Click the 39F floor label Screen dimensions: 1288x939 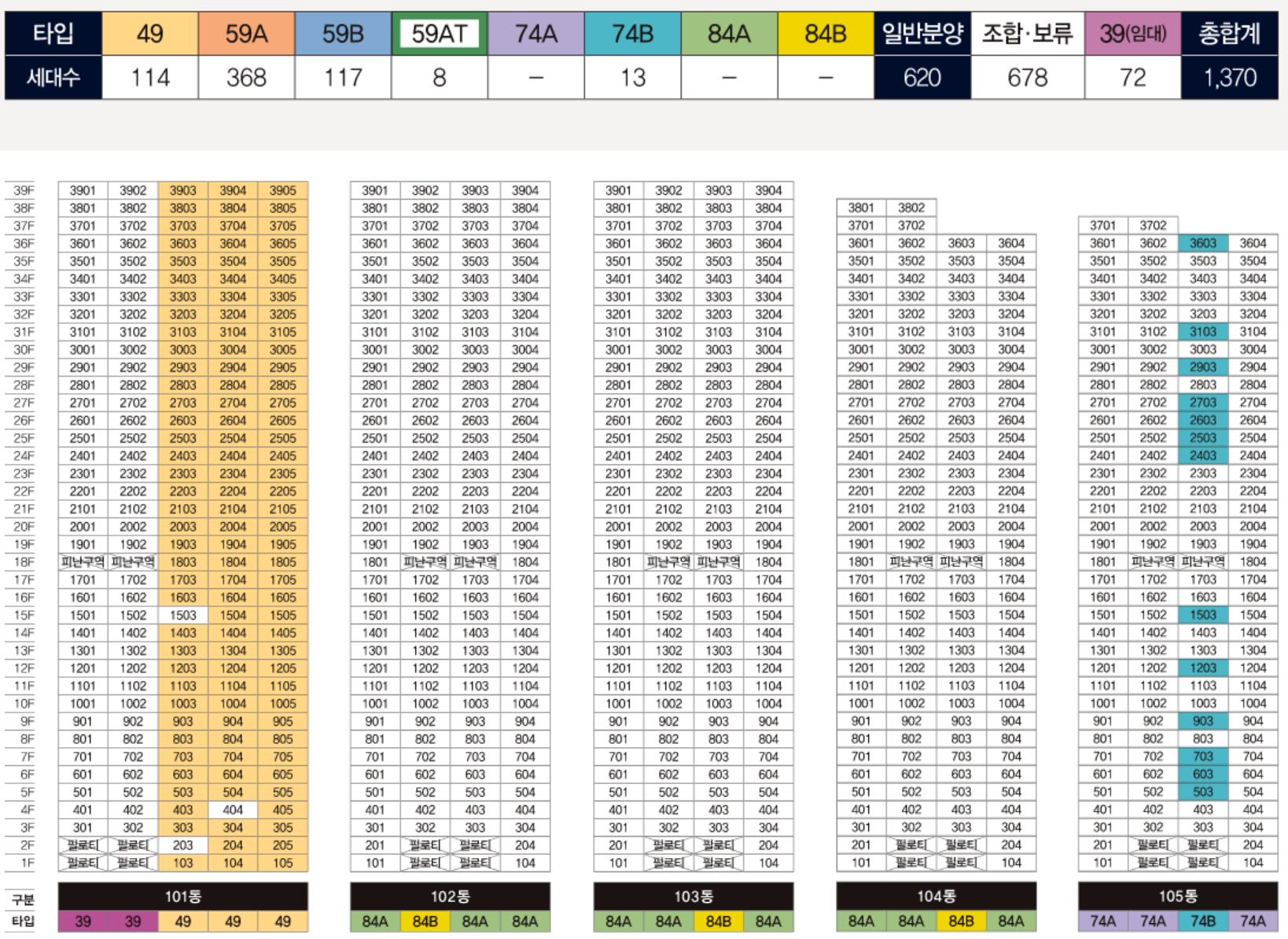[x=24, y=190]
